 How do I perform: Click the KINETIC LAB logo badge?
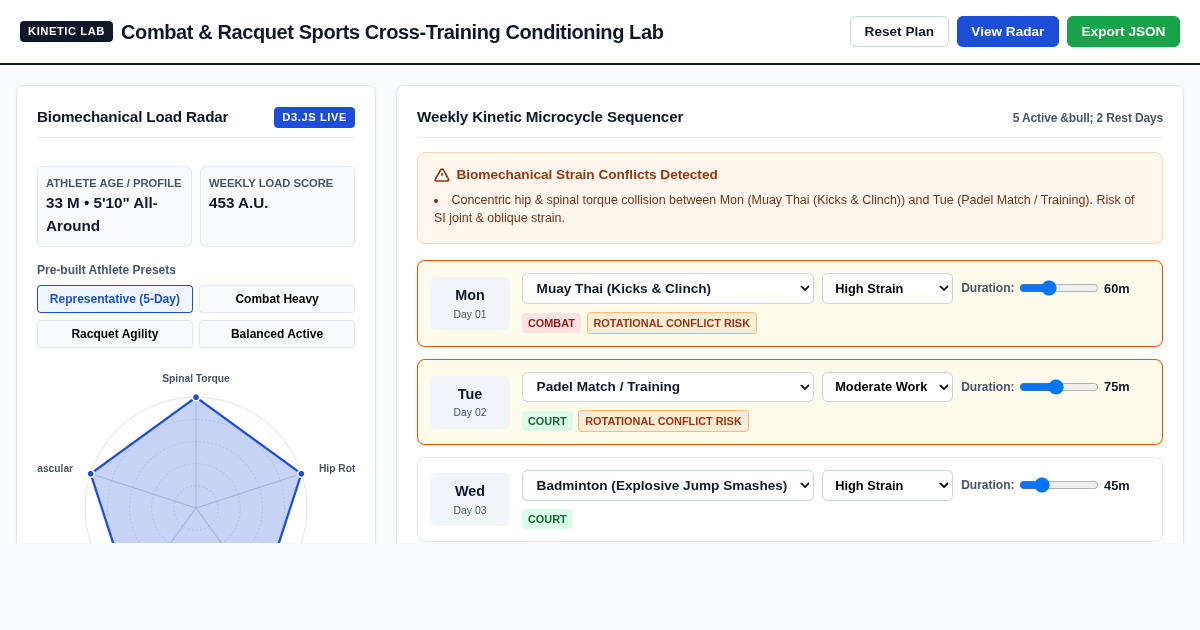(66, 31)
